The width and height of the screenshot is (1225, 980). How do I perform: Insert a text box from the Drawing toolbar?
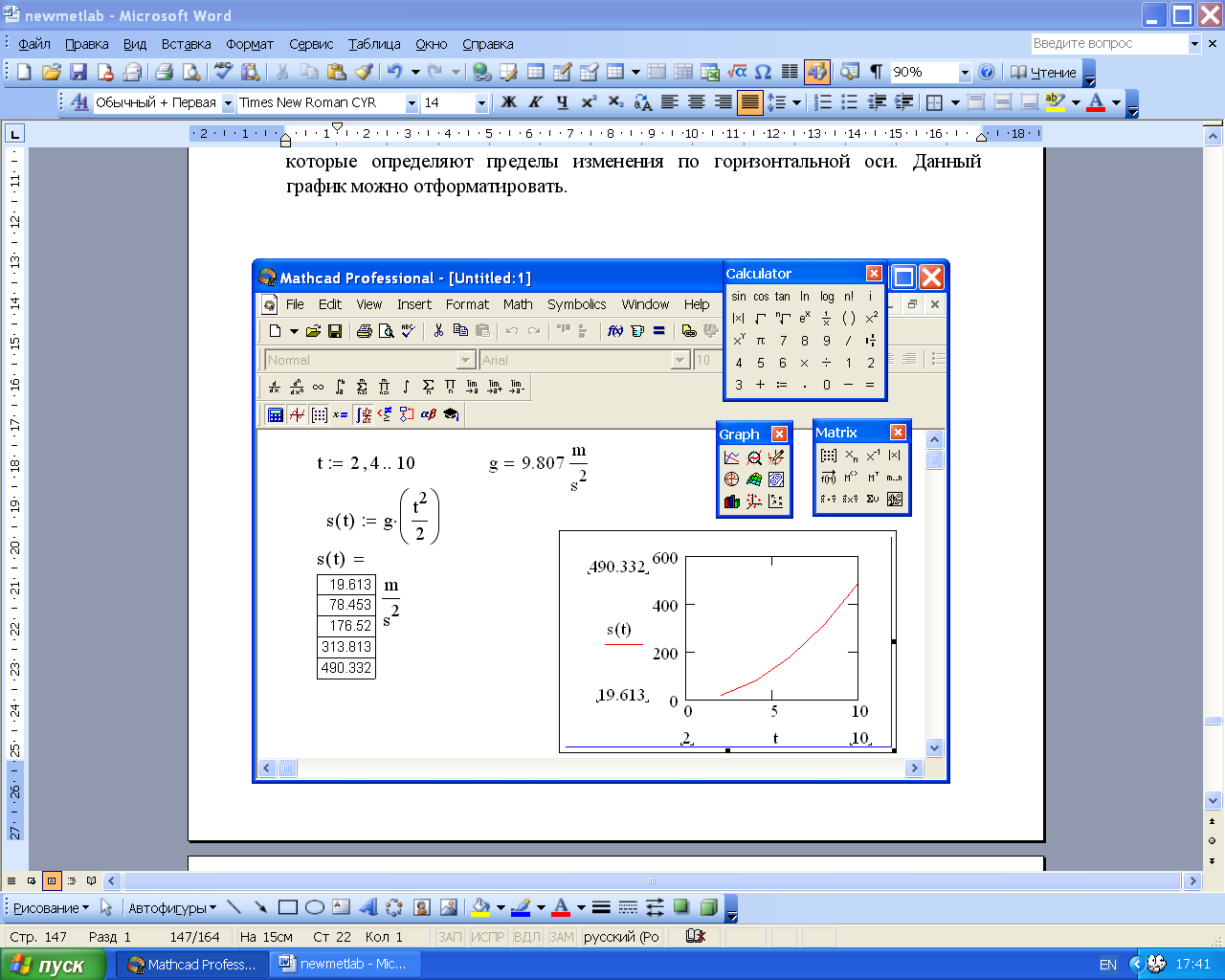341,907
